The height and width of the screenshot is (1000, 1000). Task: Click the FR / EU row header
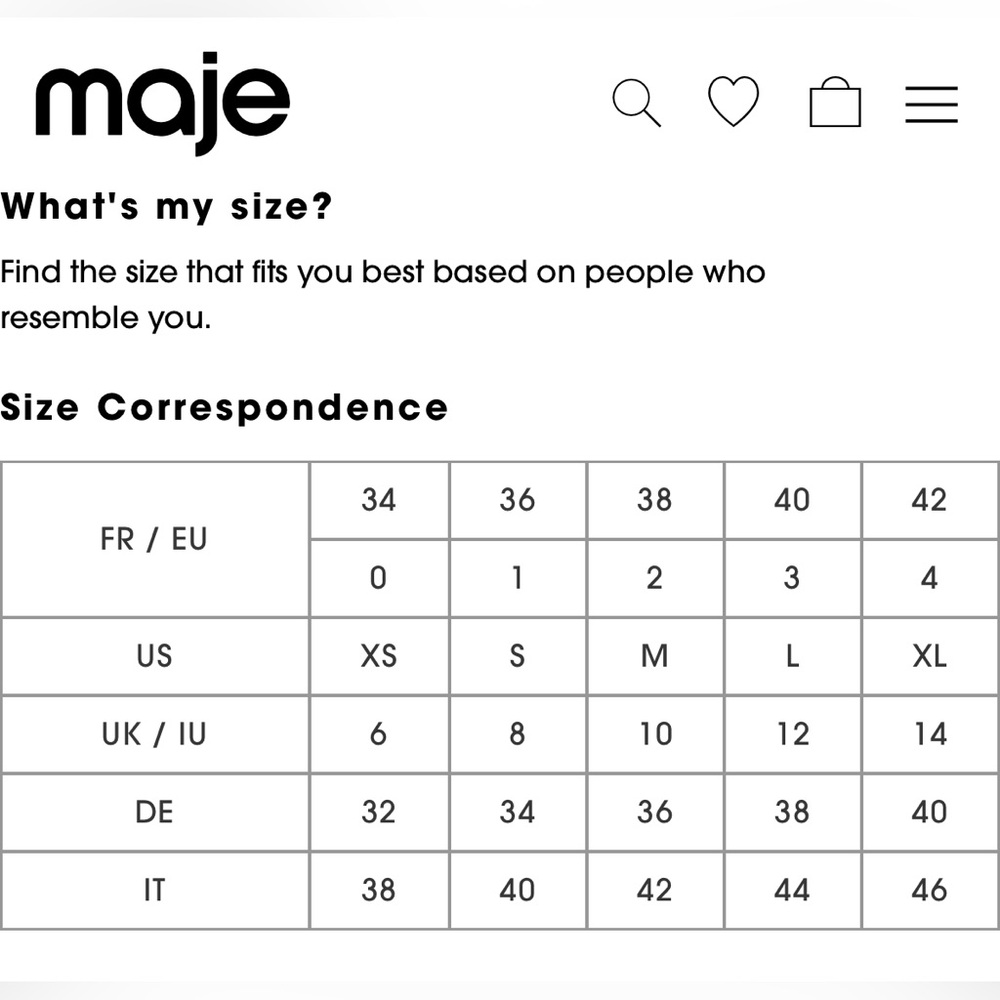(x=154, y=540)
